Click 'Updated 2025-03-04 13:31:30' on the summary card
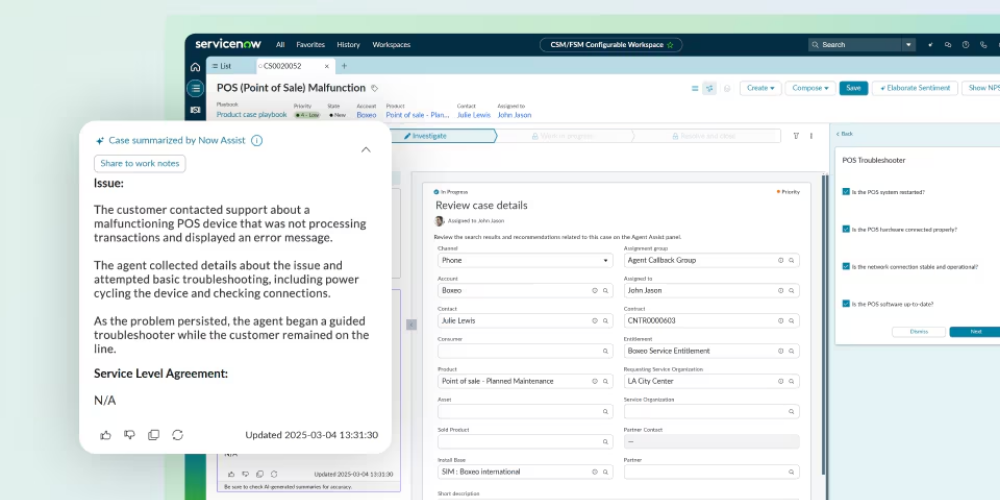The height and width of the screenshot is (500, 1000). tap(311, 435)
